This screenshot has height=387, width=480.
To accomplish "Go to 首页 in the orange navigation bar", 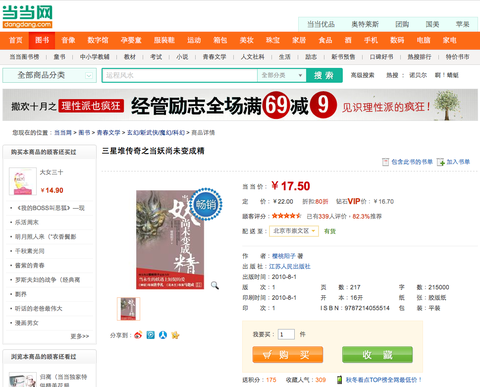I will pyautogui.click(x=16, y=40).
